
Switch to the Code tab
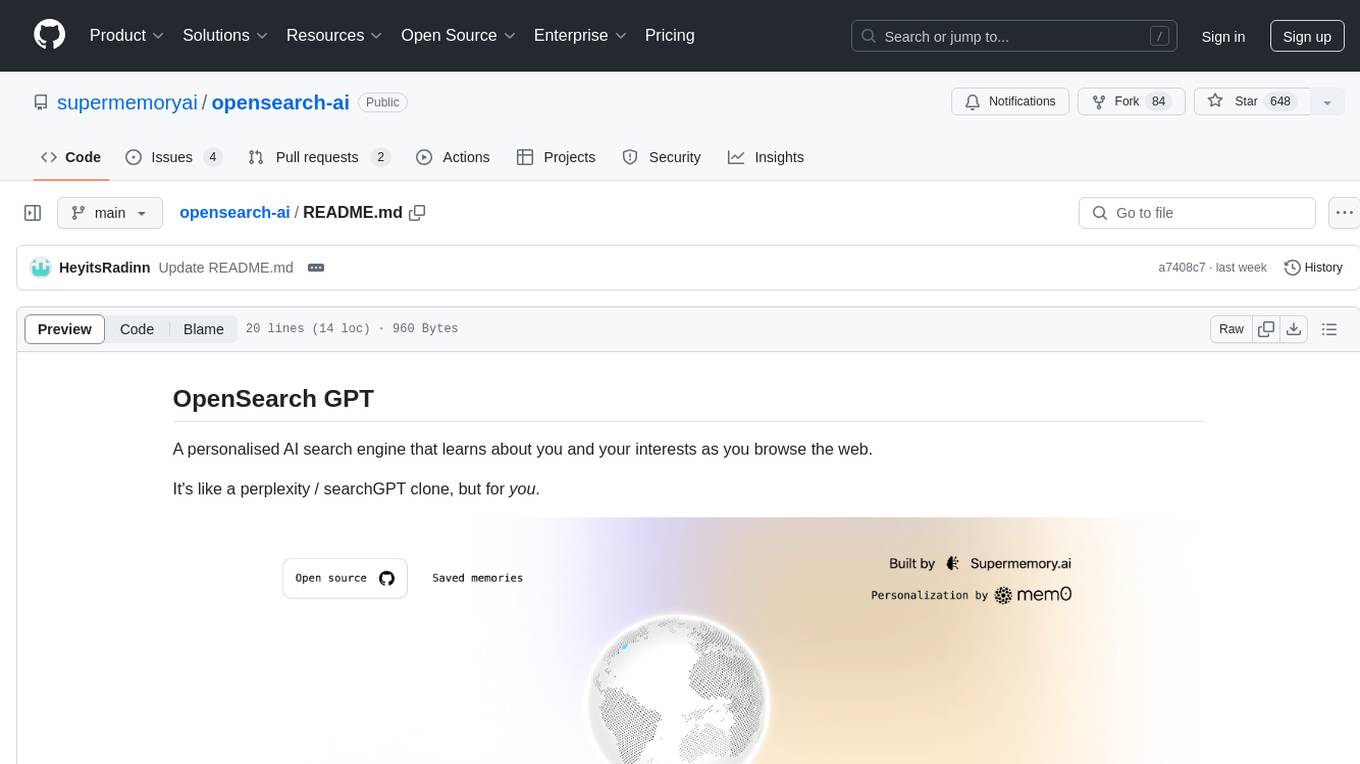(x=71, y=157)
